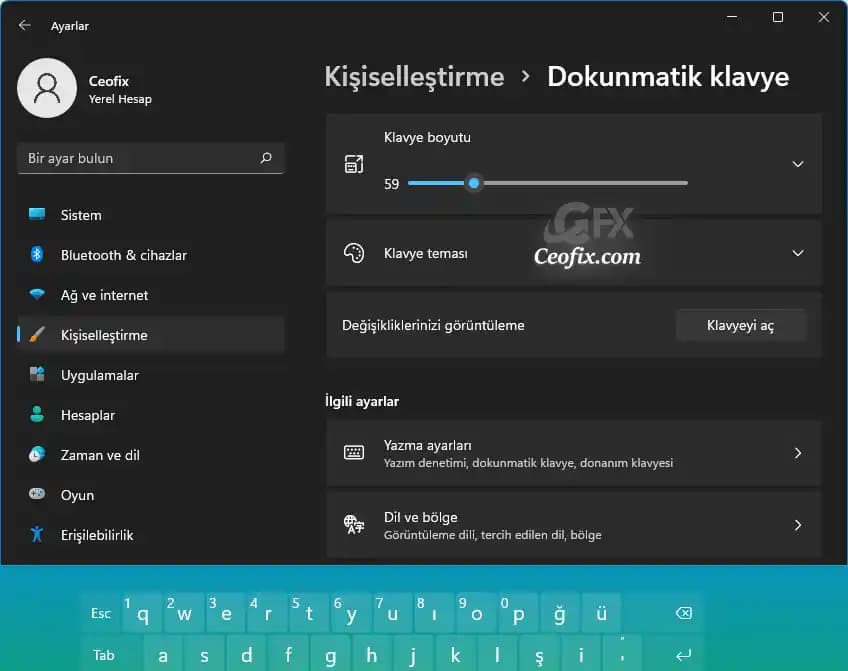The height and width of the screenshot is (671, 848).
Task: Click the Zaman ve dil clock icon
Action: [37, 455]
